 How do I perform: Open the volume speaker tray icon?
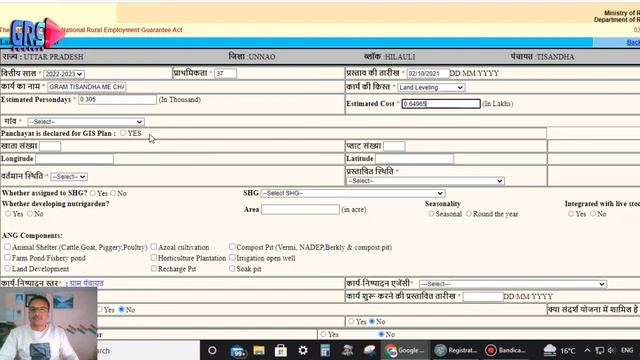pyautogui.click(x=611, y=350)
